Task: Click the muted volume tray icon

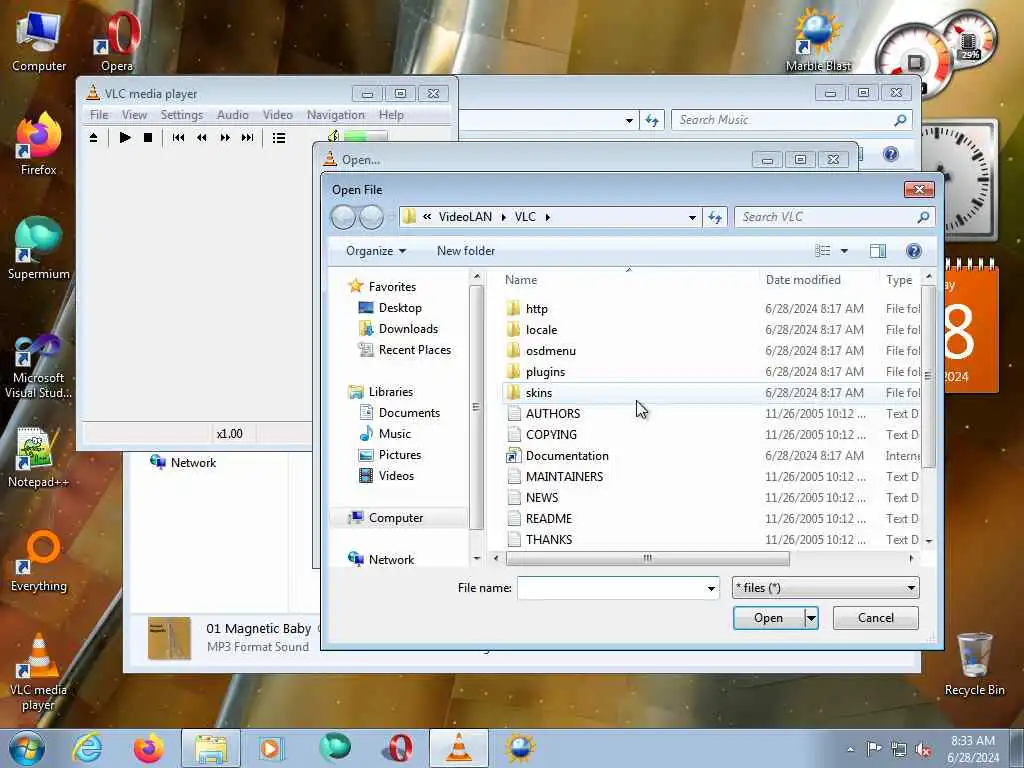Action: (x=923, y=750)
